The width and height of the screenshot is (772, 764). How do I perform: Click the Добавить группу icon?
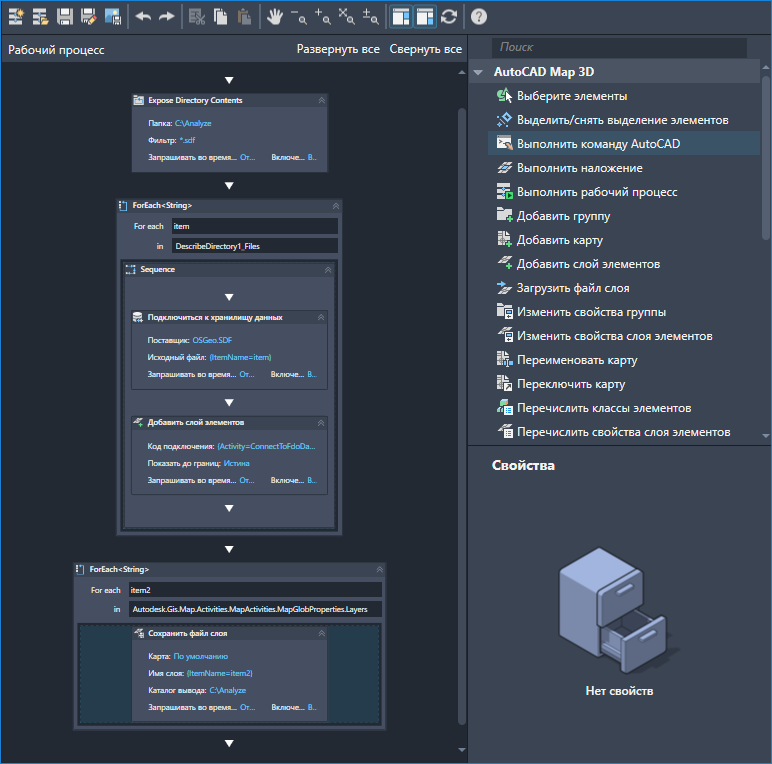[504, 215]
